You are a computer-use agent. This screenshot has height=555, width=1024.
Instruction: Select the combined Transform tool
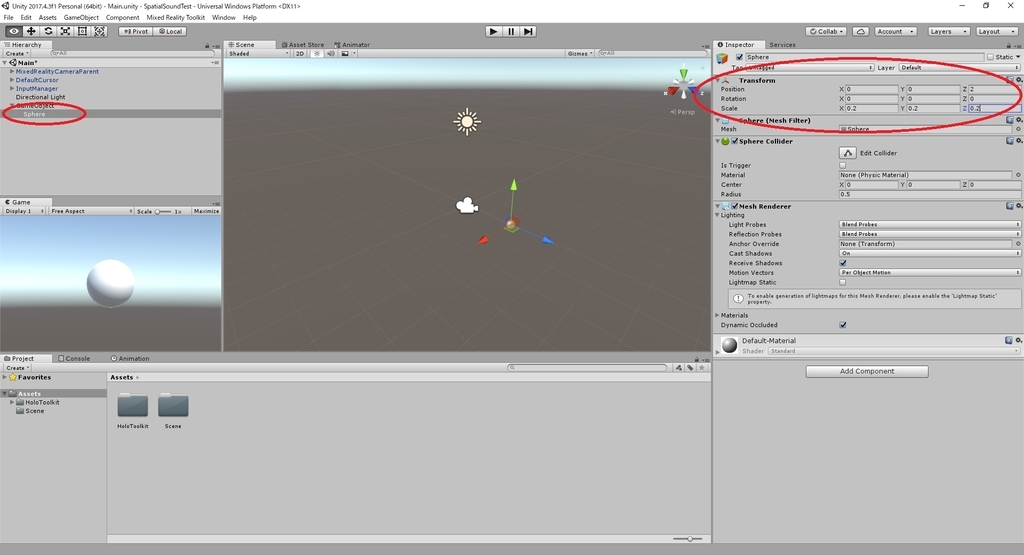click(99, 31)
